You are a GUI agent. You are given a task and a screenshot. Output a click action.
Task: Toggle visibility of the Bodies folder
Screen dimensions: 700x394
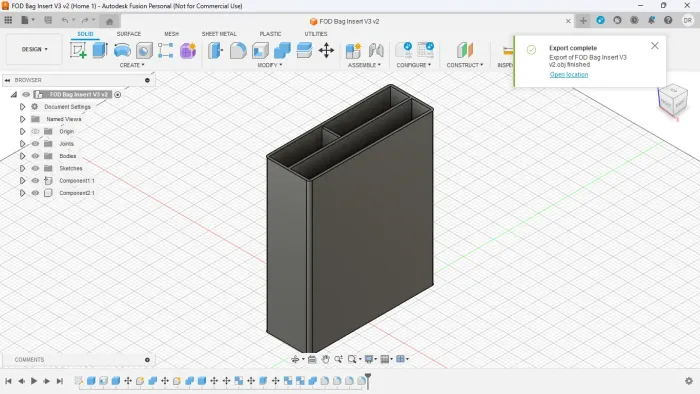click(35, 156)
